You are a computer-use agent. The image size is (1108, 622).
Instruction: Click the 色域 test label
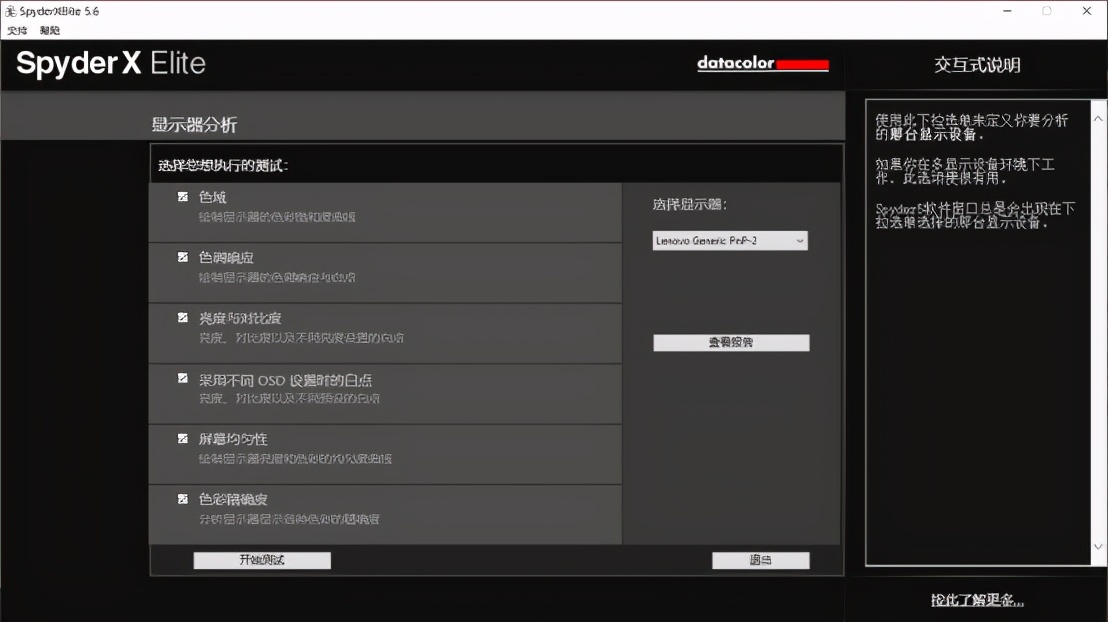(x=213, y=197)
